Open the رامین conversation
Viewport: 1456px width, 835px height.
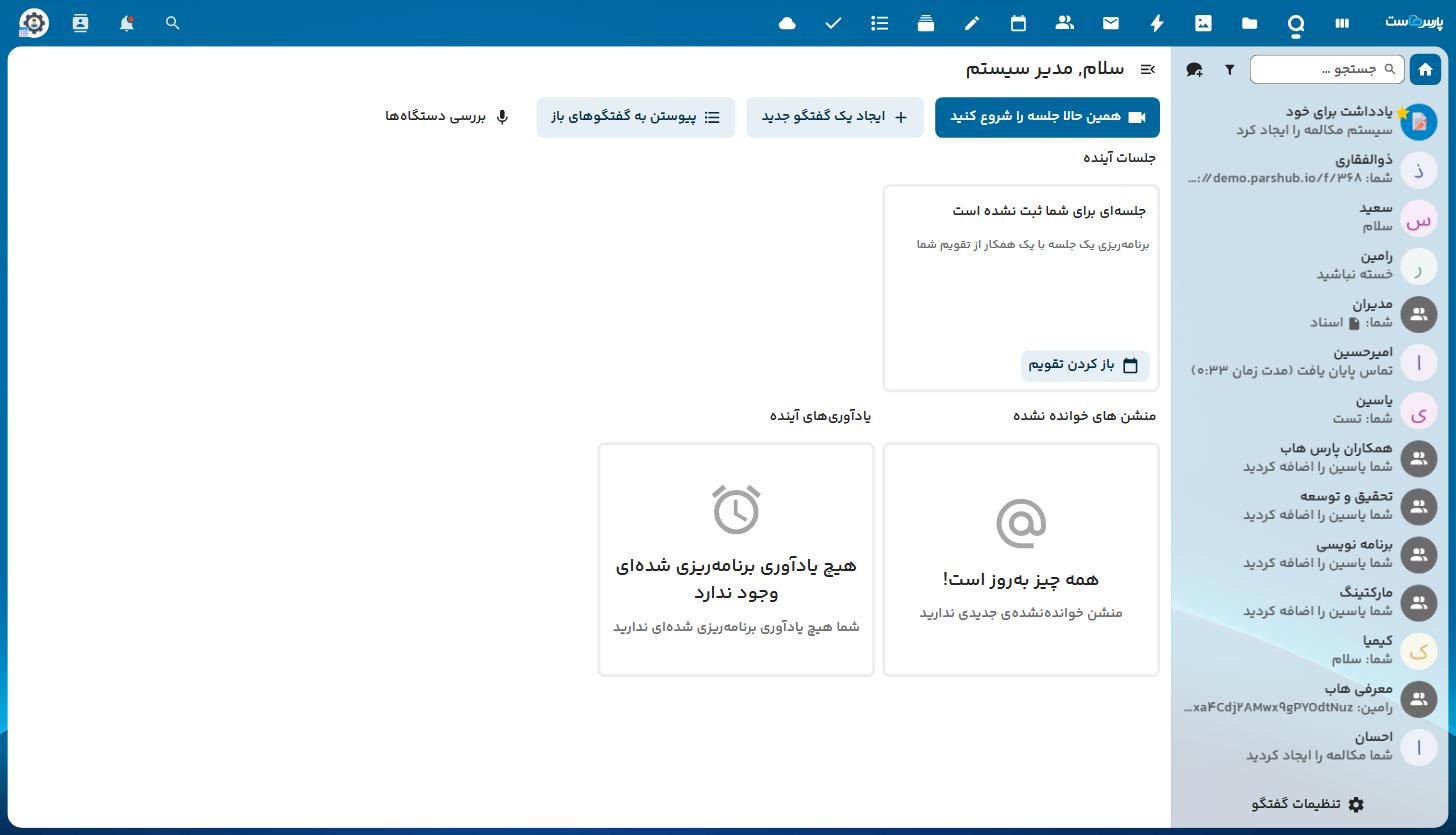pyautogui.click(x=1310, y=266)
